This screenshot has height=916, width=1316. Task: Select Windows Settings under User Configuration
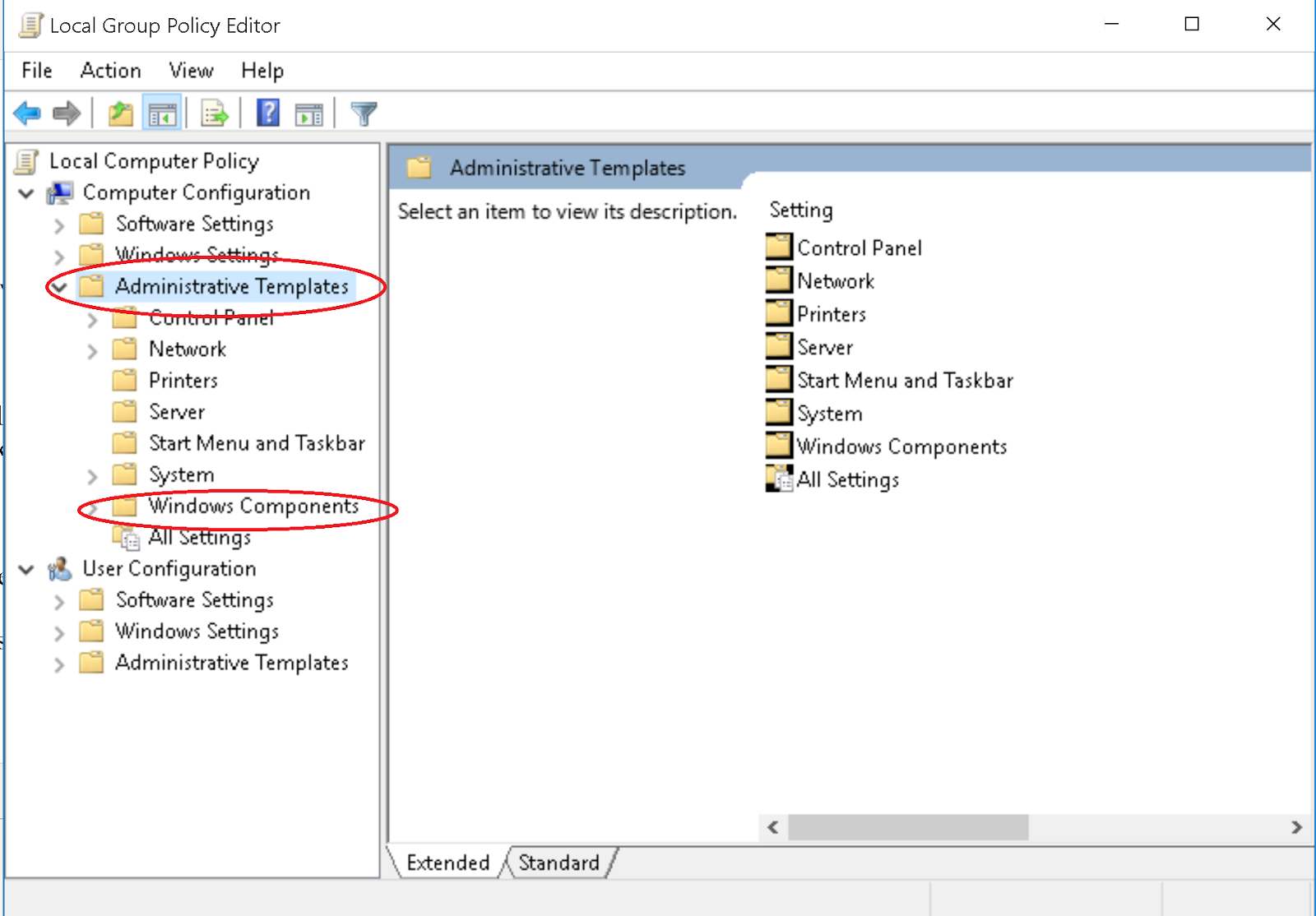[x=197, y=631]
